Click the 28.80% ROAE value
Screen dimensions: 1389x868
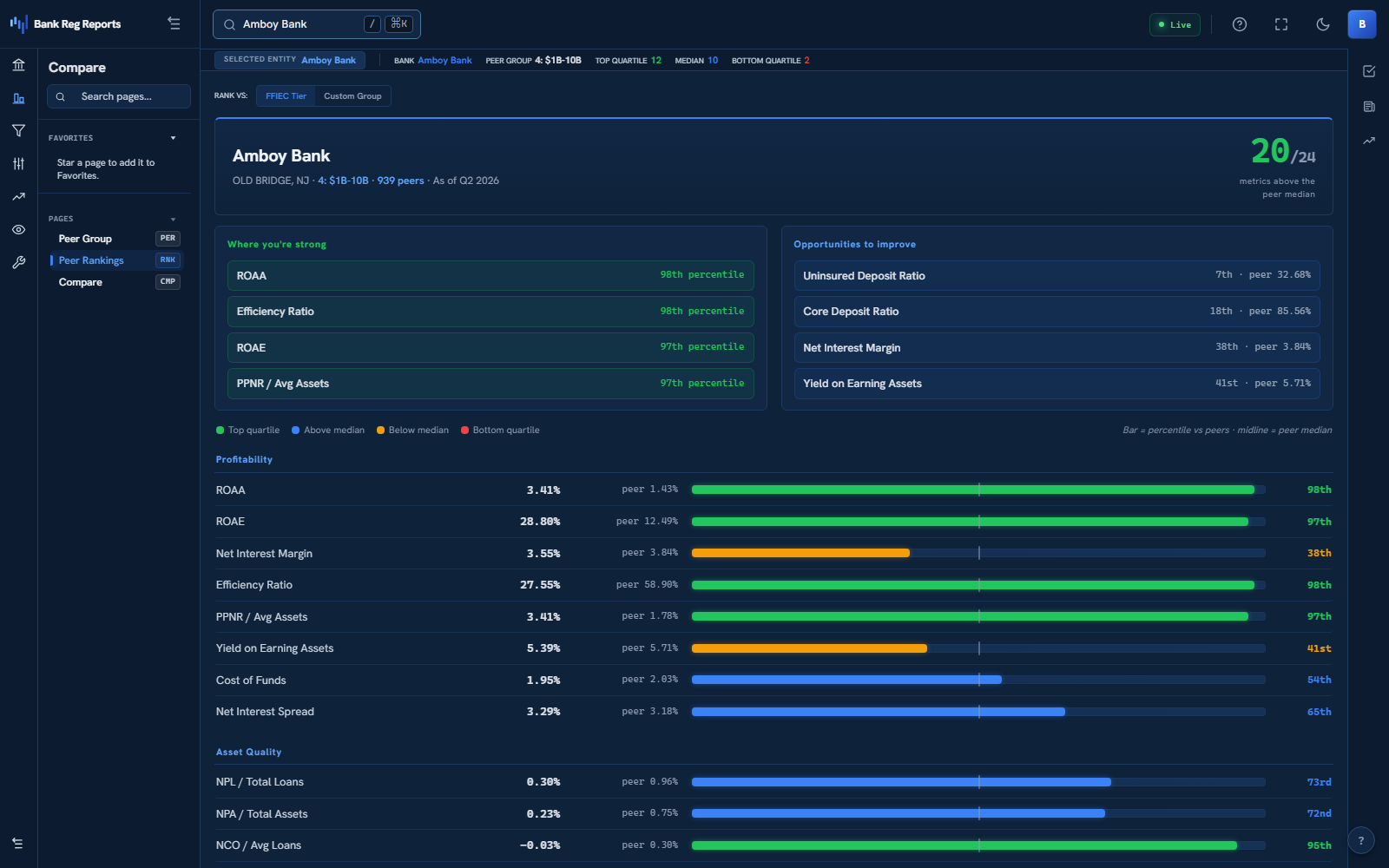[x=540, y=522]
